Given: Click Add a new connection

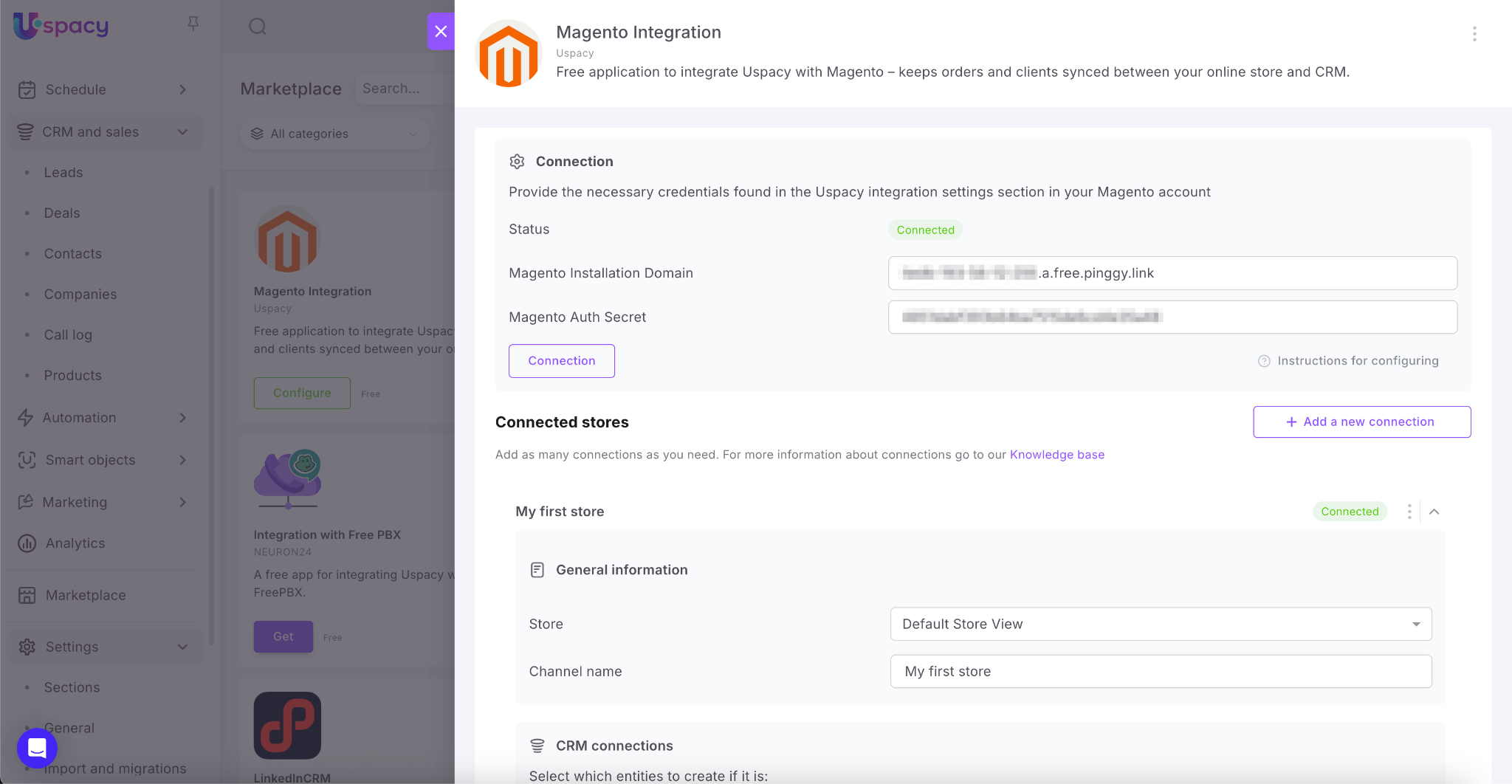Looking at the screenshot, I should [1361, 422].
